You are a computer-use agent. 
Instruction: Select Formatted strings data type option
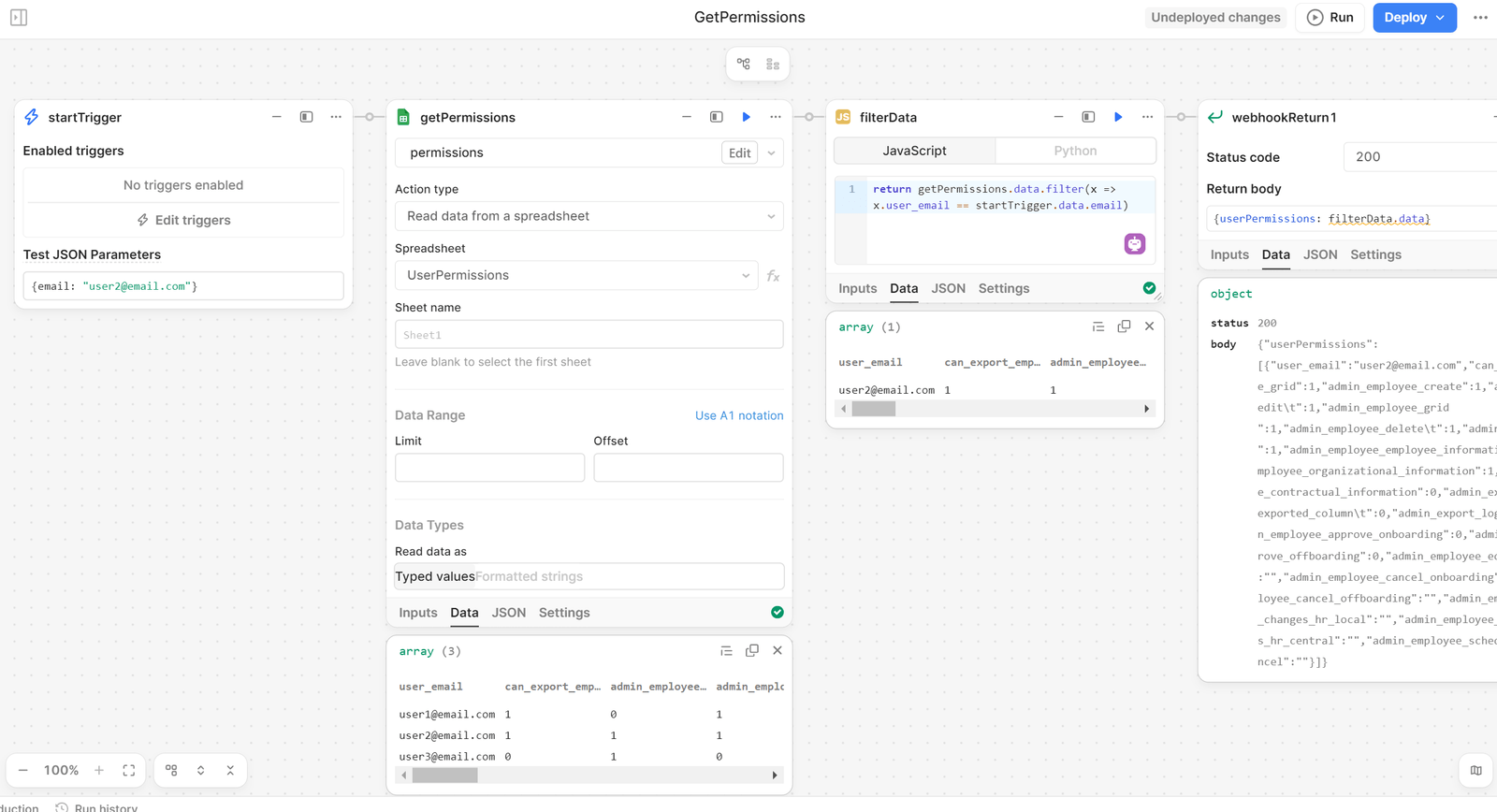529,576
